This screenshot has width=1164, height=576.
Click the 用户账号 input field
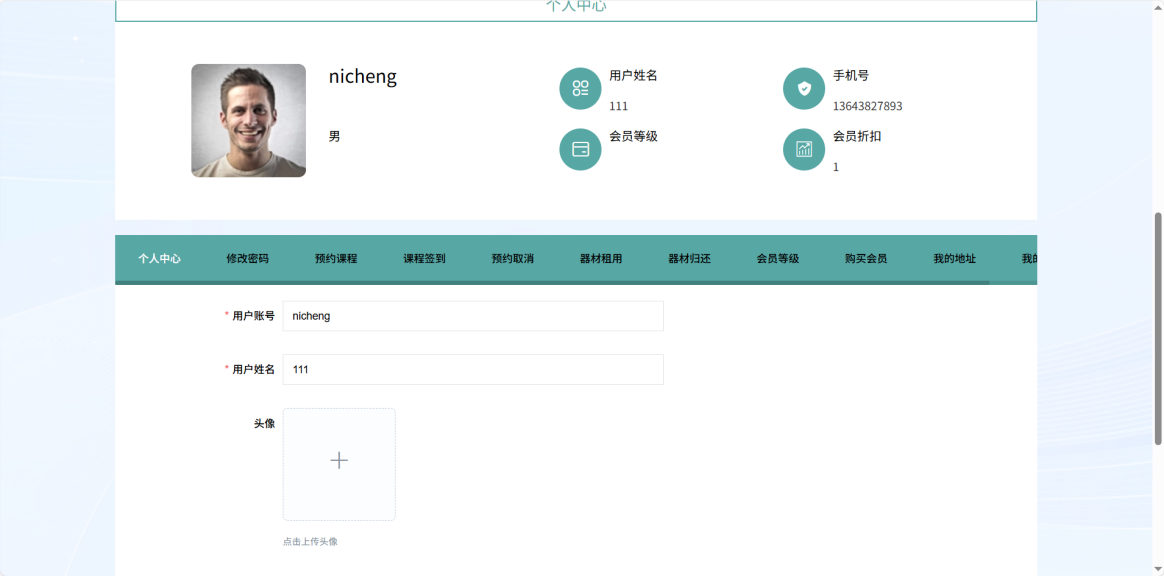click(473, 316)
